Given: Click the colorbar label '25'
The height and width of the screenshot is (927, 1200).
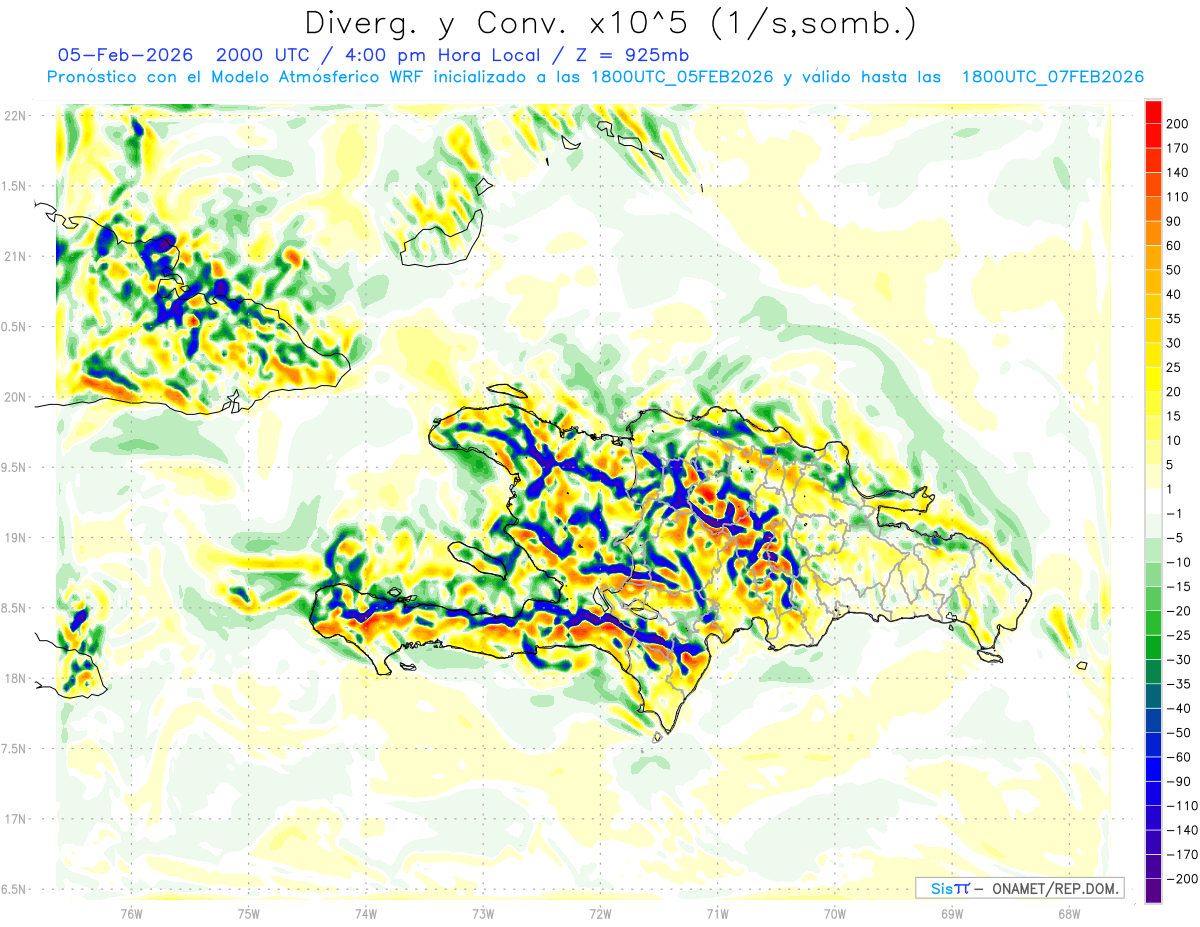Looking at the screenshot, I should [1174, 368].
